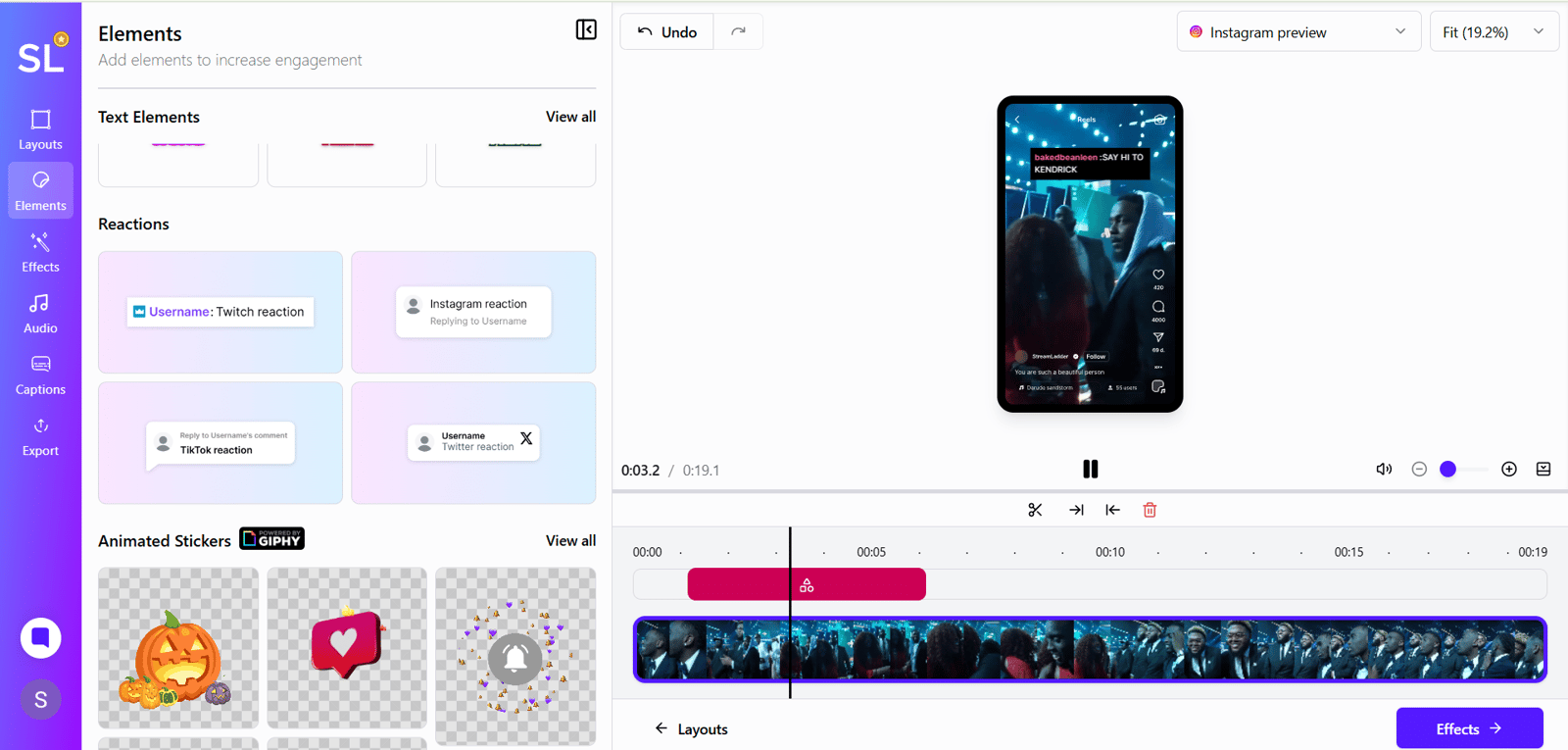
Task: Click the redo arrow icon
Action: (738, 32)
